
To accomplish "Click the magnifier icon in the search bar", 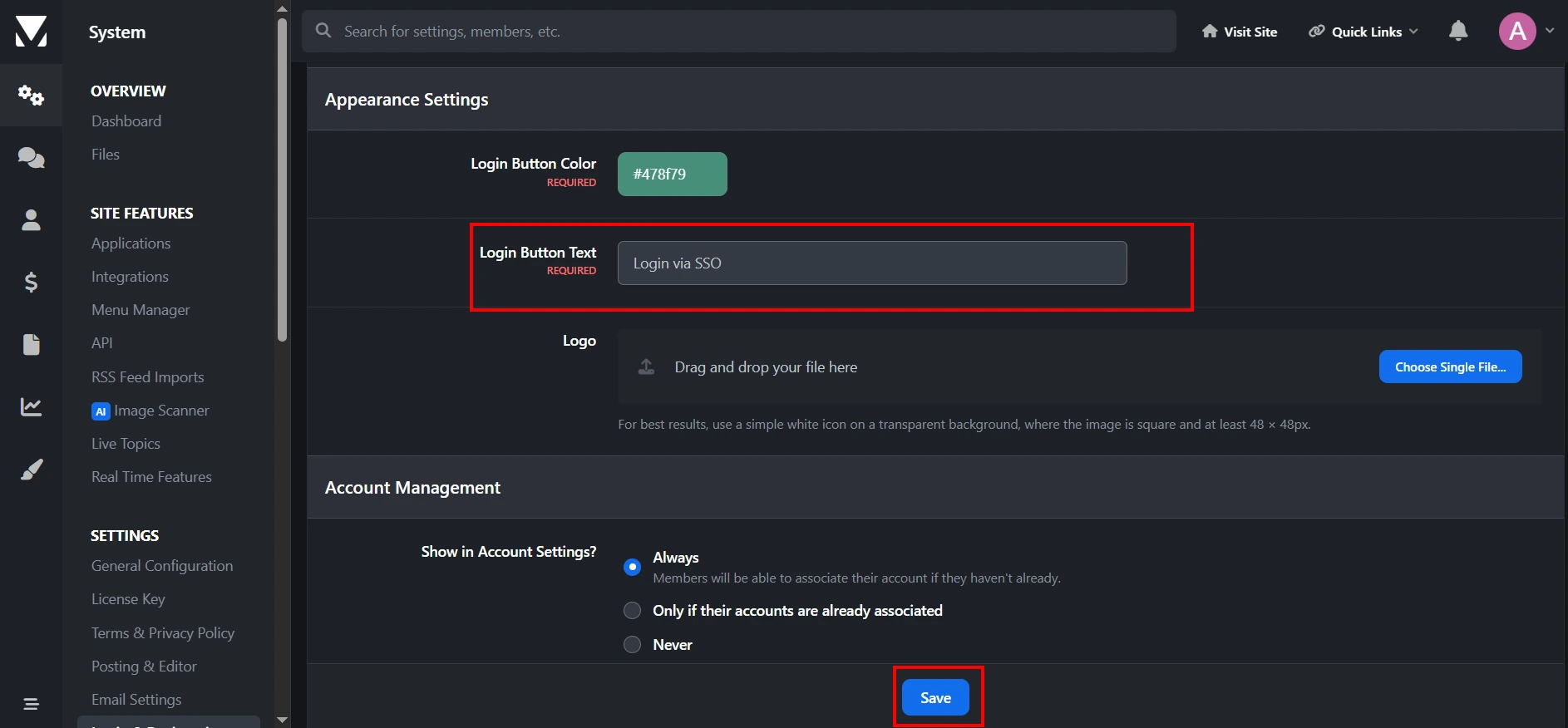I will (323, 31).
